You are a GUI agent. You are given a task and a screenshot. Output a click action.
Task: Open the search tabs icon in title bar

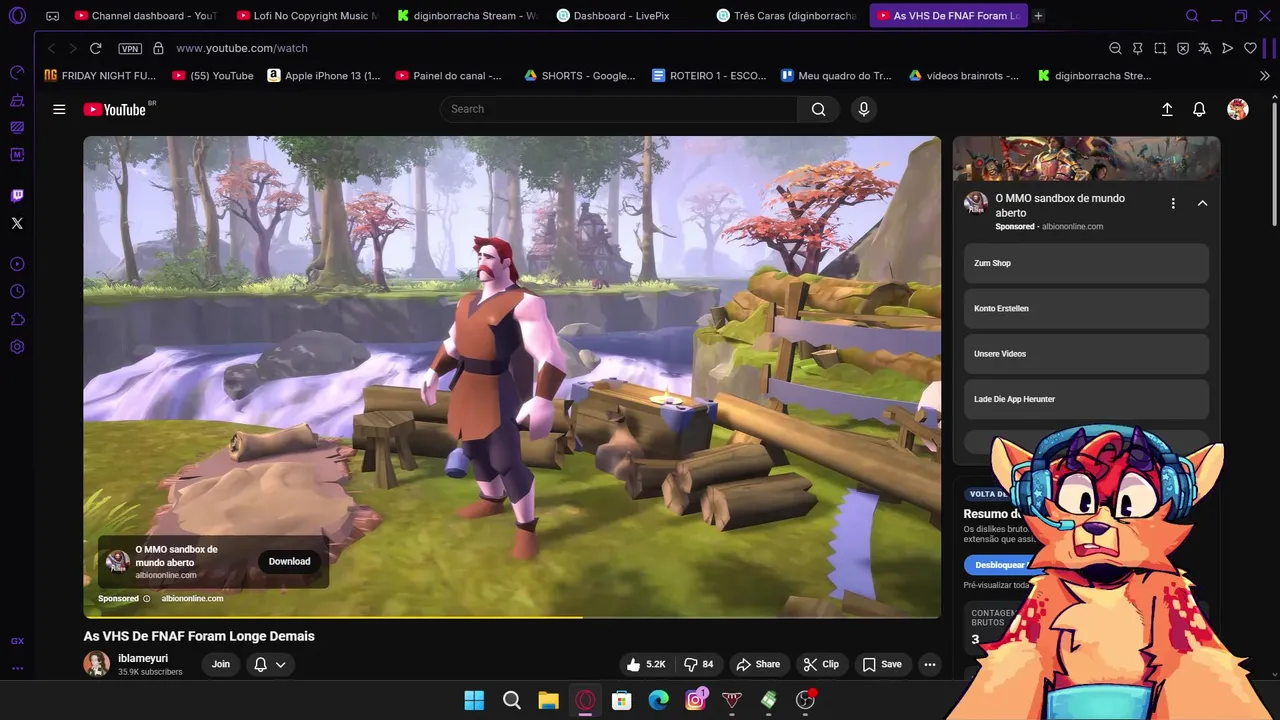tap(1192, 16)
